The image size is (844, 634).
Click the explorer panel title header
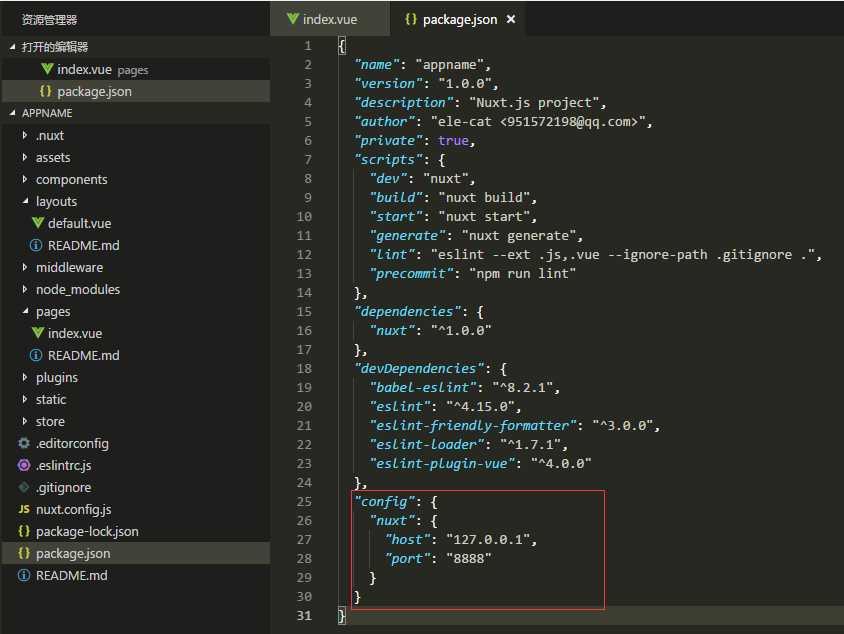pyautogui.click(x=50, y=20)
